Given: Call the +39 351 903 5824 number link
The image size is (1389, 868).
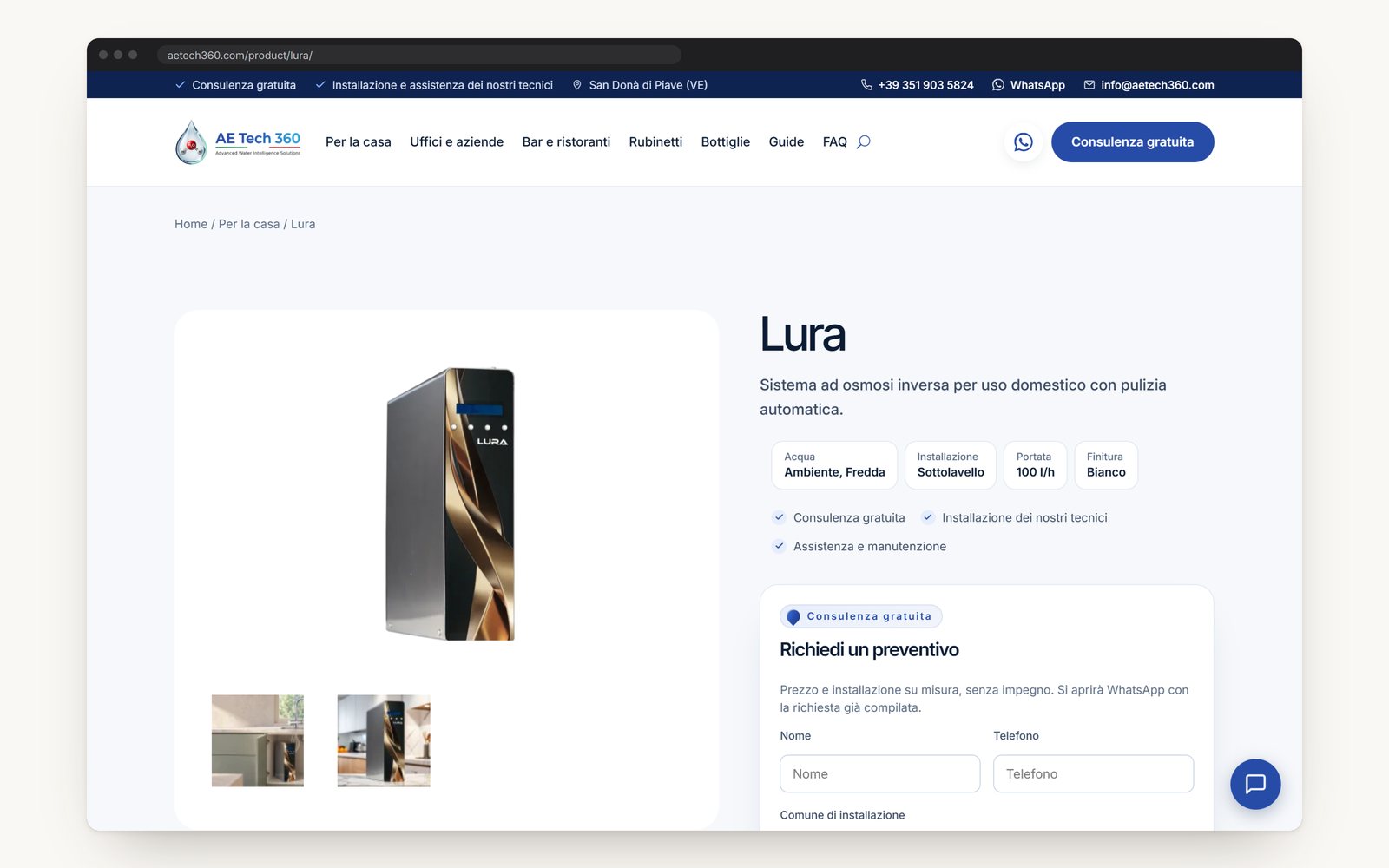Looking at the screenshot, I should click(x=925, y=85).
